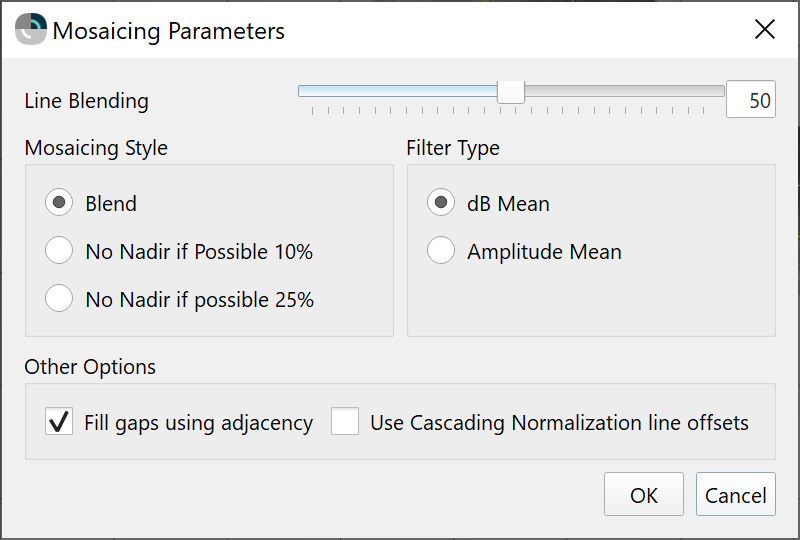Choose No Nadir if possible 25%

coord(59,299)
